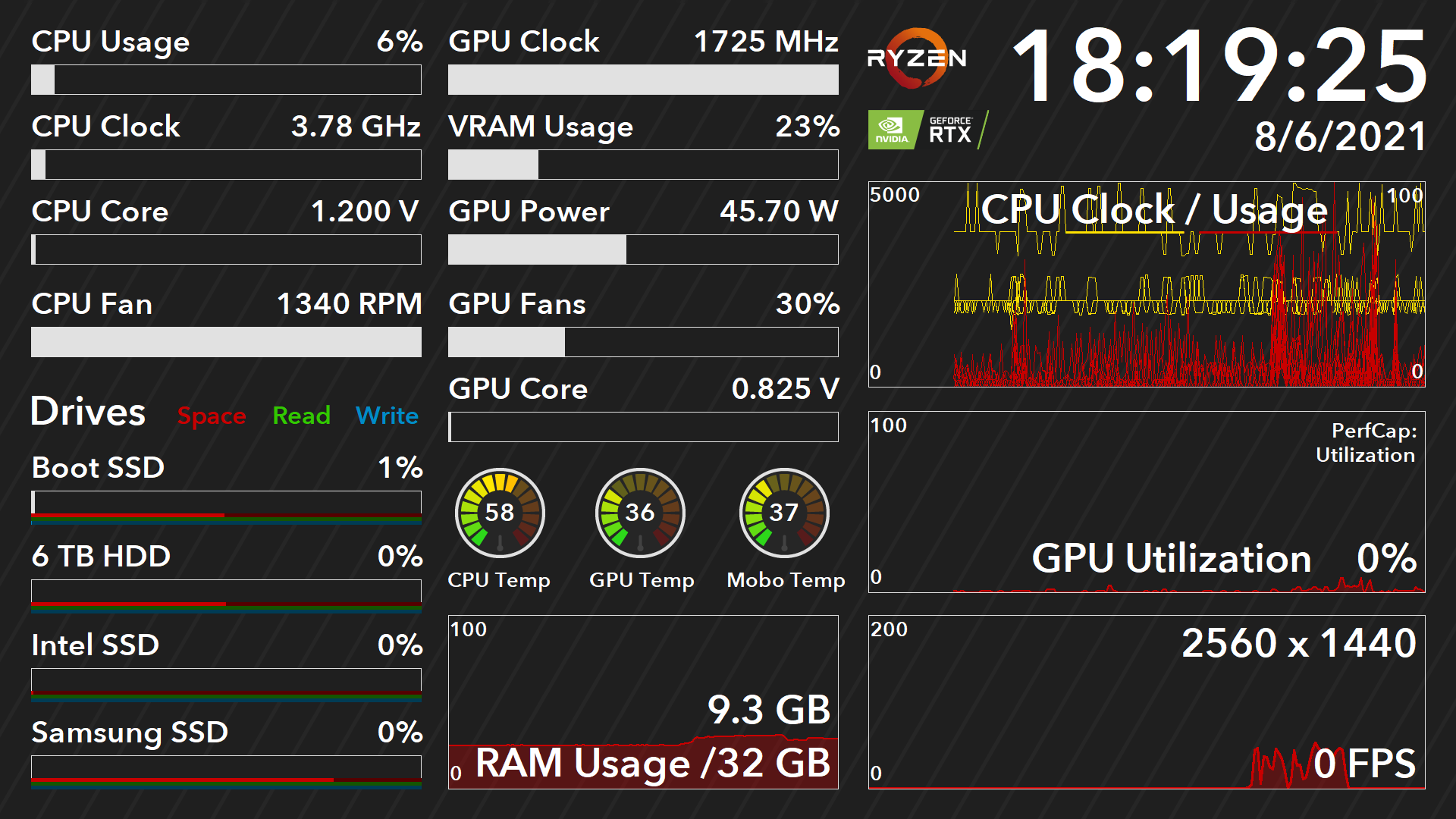Image resolution: width=1456 pixels, height=819 pixels.
Task: Click the FPS graph panel
Action: pyautogui.click(x=1147, y=702)
